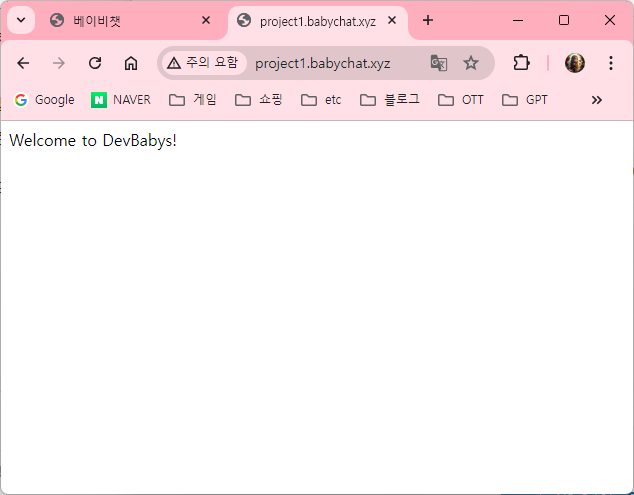Close the 베이비챗 tab
This screenshot has width=634, height=495.
coord(206,20)
